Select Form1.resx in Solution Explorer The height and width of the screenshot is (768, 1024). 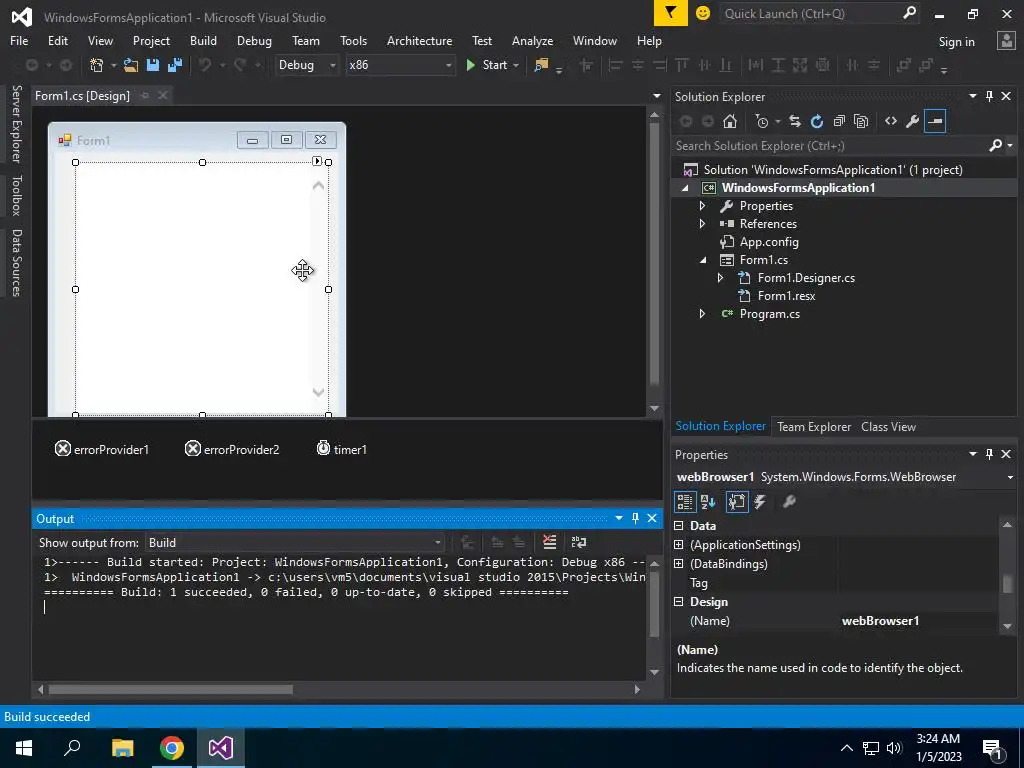pos(786,296)
